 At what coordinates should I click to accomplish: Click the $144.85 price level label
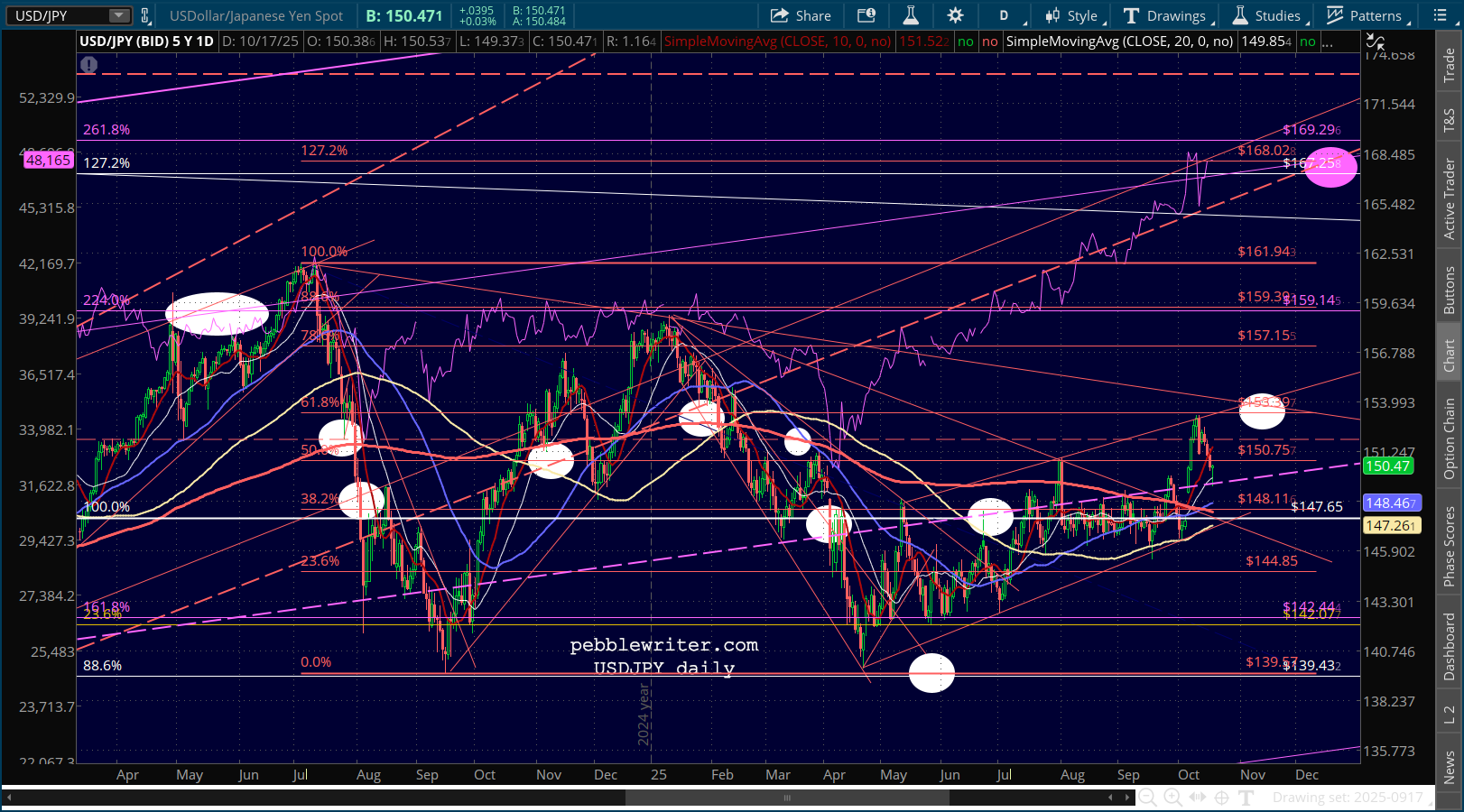coord(1272,561)
